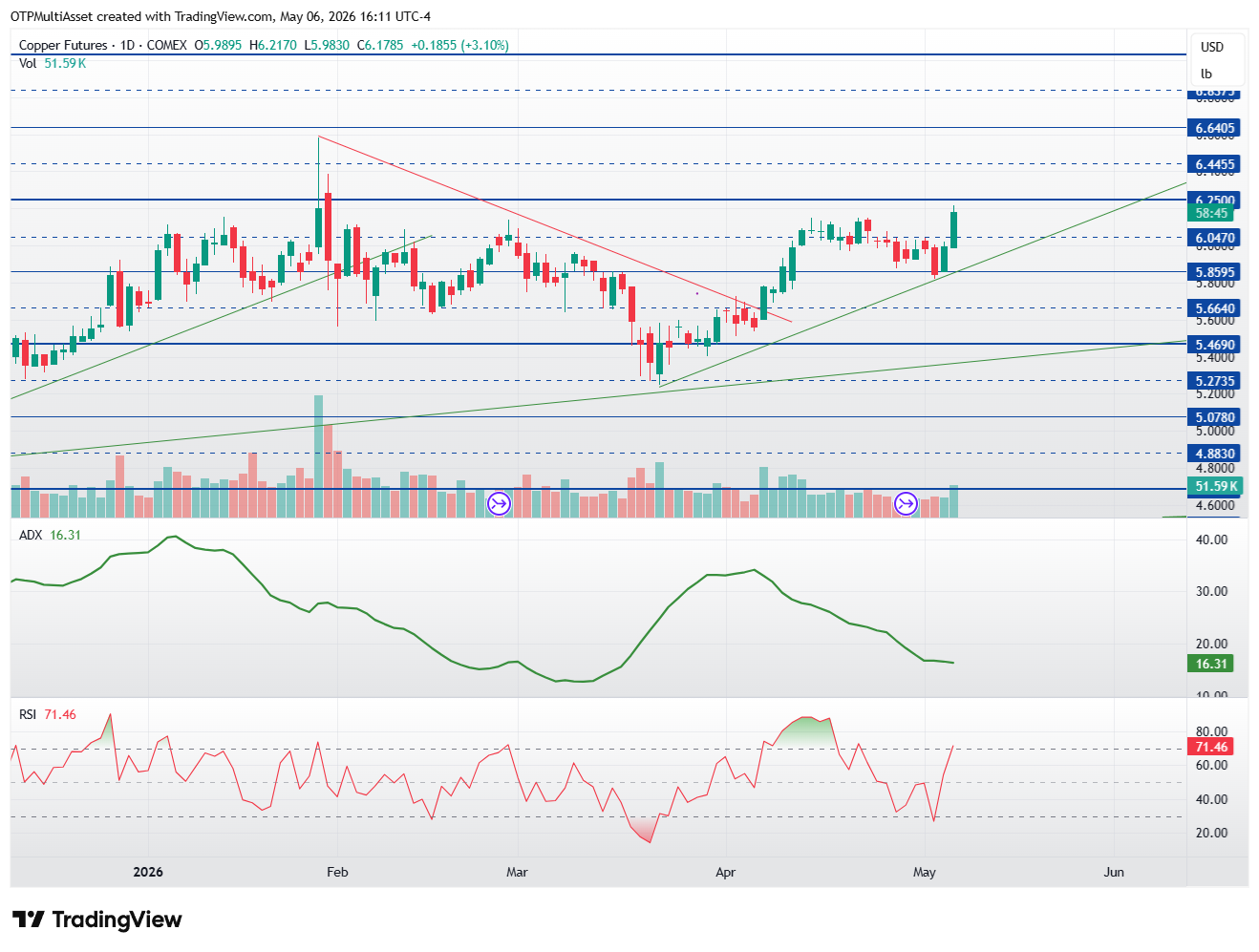This screenshot has height=952, width=1259.
Task: Click the 40.00 tick on ADX scale
Action: [1212, 539]
